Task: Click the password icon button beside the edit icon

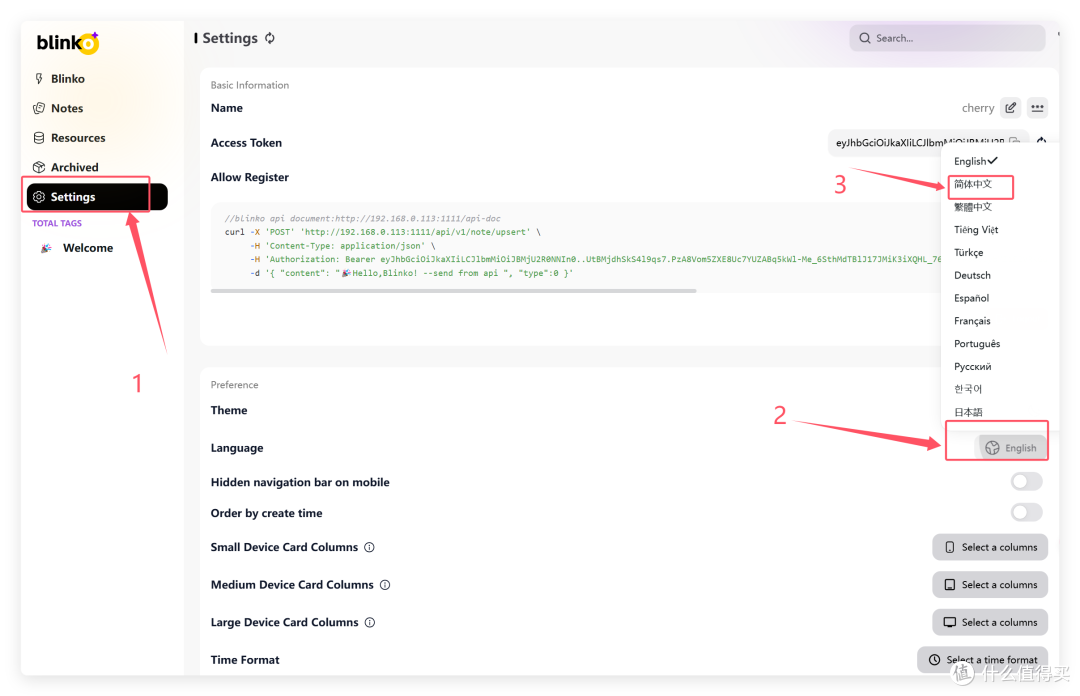Action: (1037, 108)
